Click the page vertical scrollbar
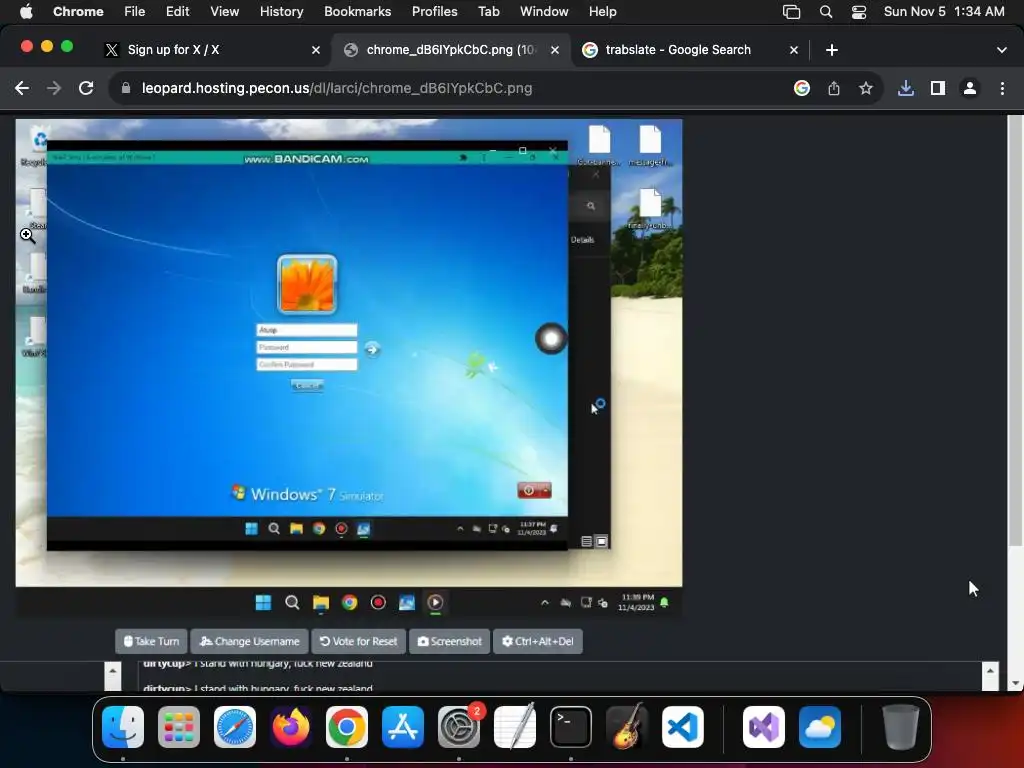 pyautogui.click(x=1015, y=330)
